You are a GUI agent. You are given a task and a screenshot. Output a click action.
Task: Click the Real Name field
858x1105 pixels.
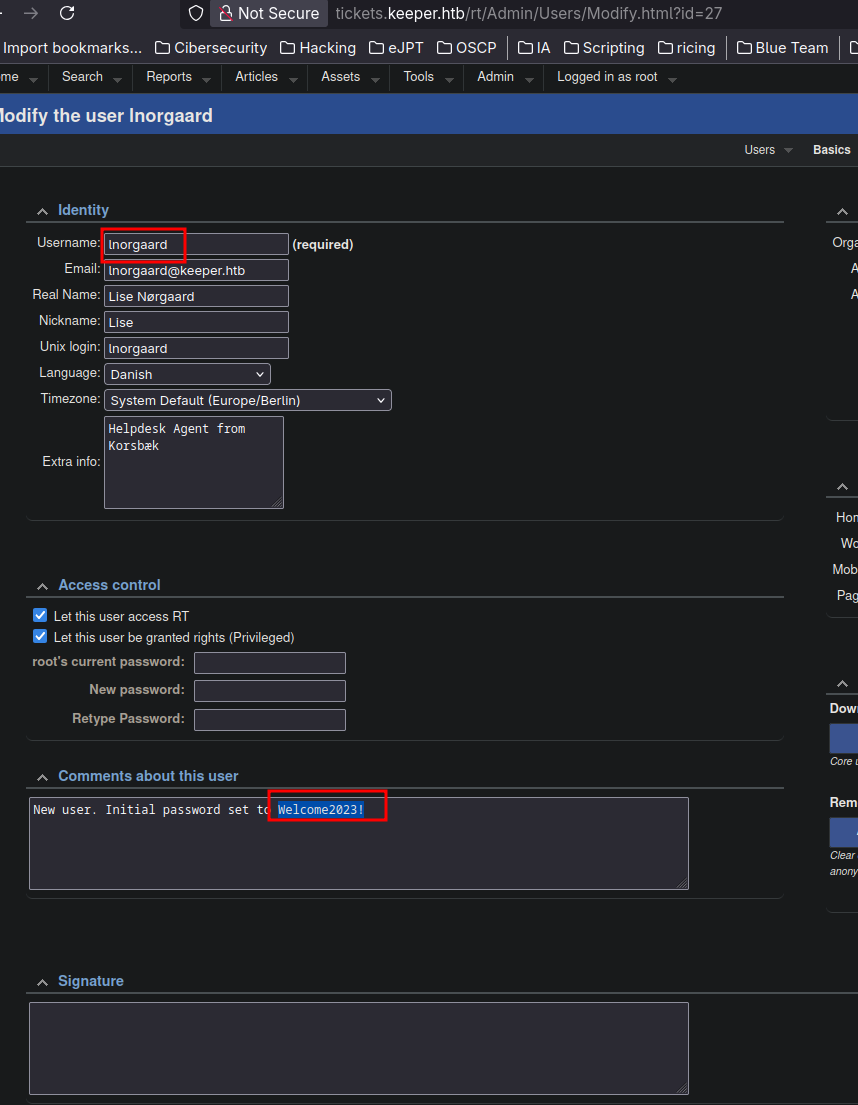pos(196,296)
